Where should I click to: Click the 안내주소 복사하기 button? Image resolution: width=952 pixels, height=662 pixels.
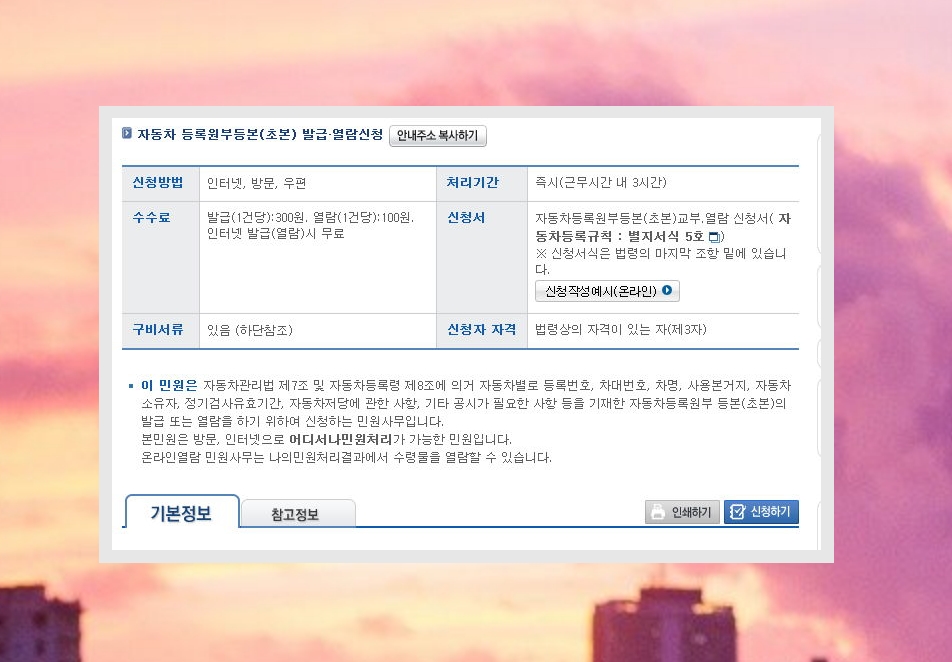tap(438, 135)
